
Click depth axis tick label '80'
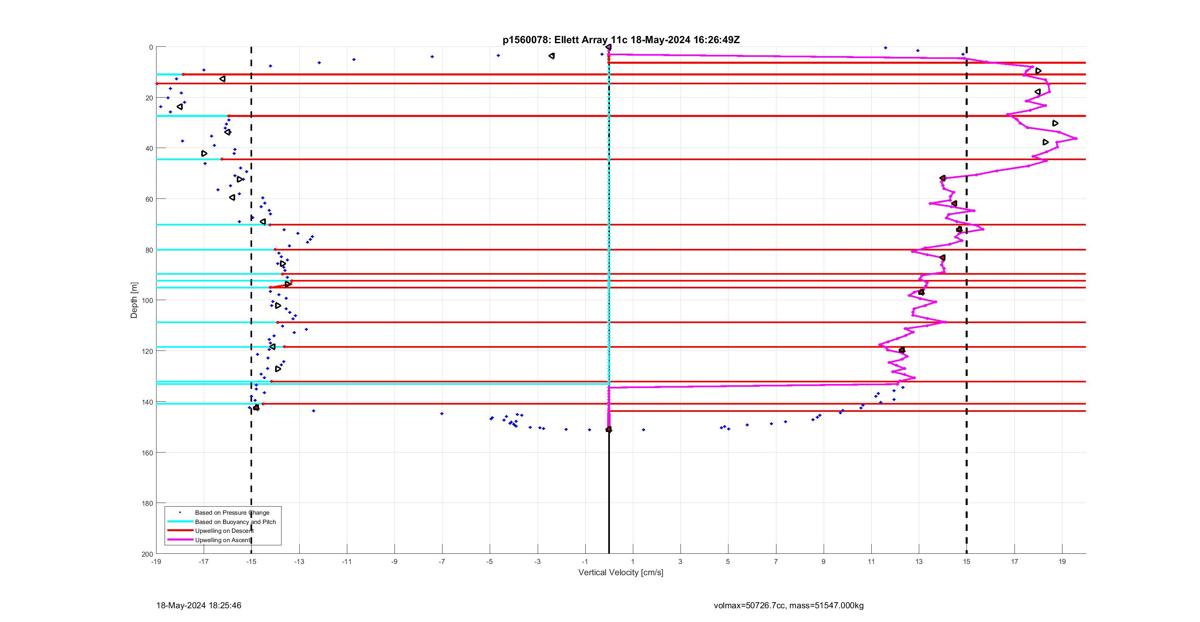[148, 250]
